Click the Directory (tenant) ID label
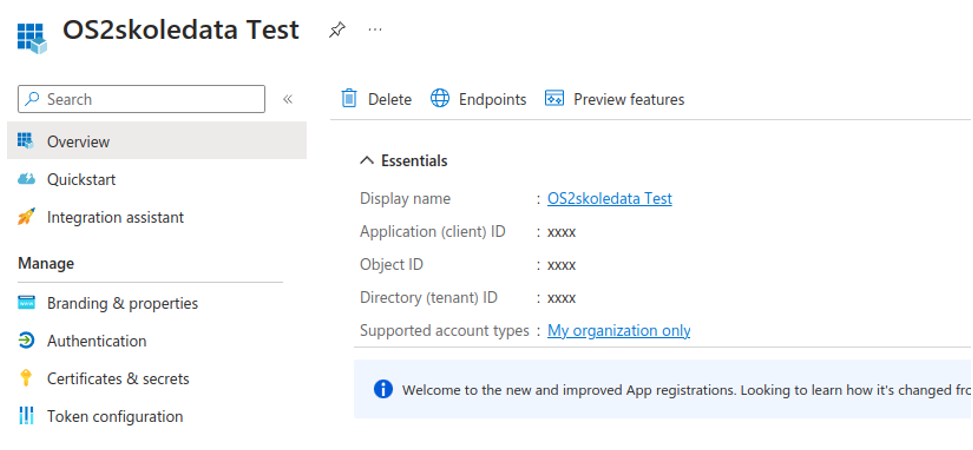The width and height of the screenshot is (973, 450). point(429,297)
